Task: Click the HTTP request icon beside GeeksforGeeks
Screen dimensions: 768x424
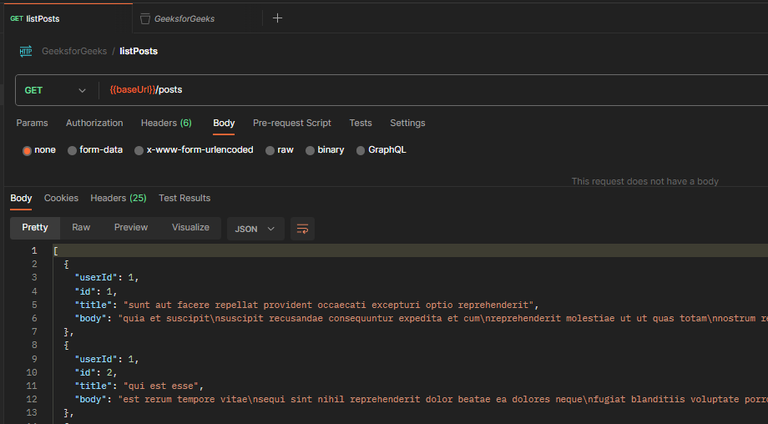Action: click(26, 51)
